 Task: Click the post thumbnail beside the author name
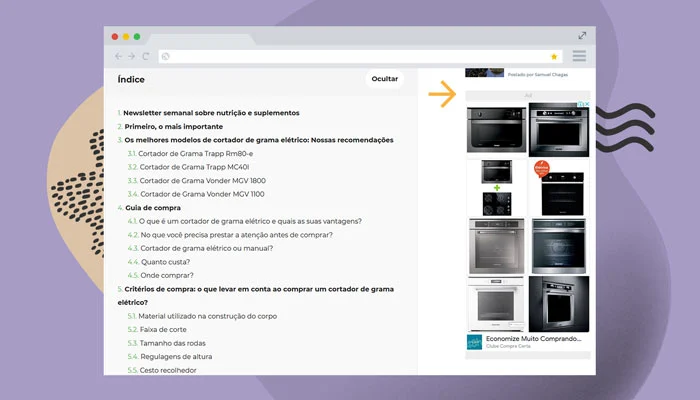pos(484,73)
